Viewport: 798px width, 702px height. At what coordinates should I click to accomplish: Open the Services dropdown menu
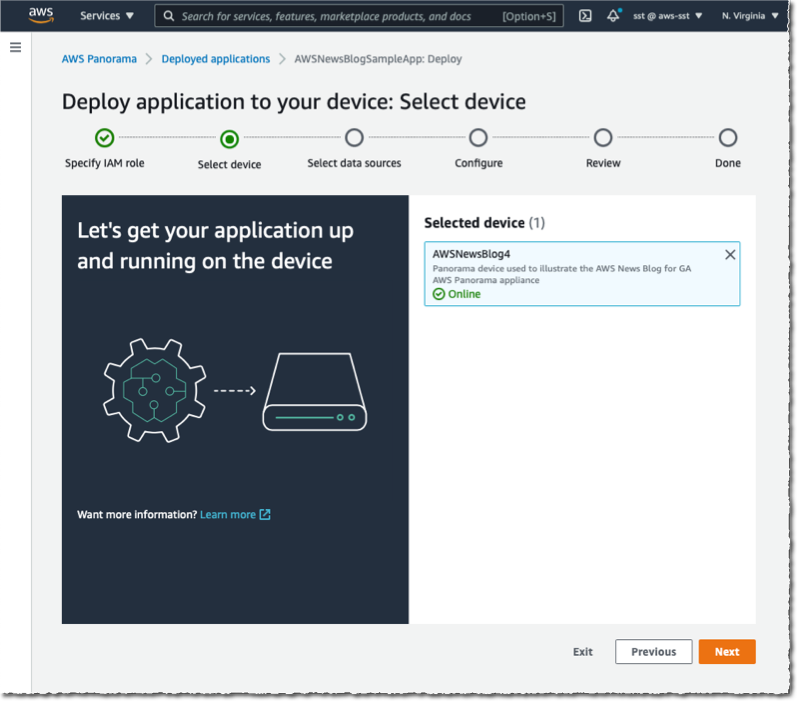click(106, 16)
